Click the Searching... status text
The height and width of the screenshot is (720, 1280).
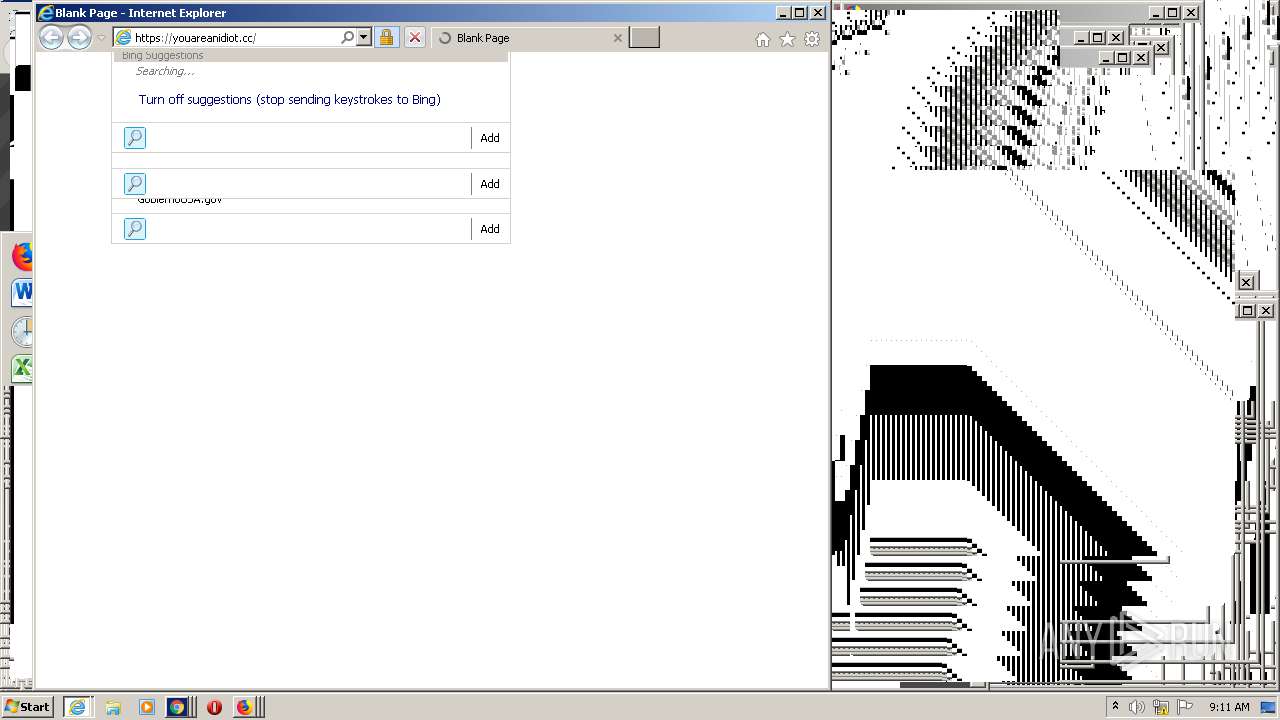(165, 71)
